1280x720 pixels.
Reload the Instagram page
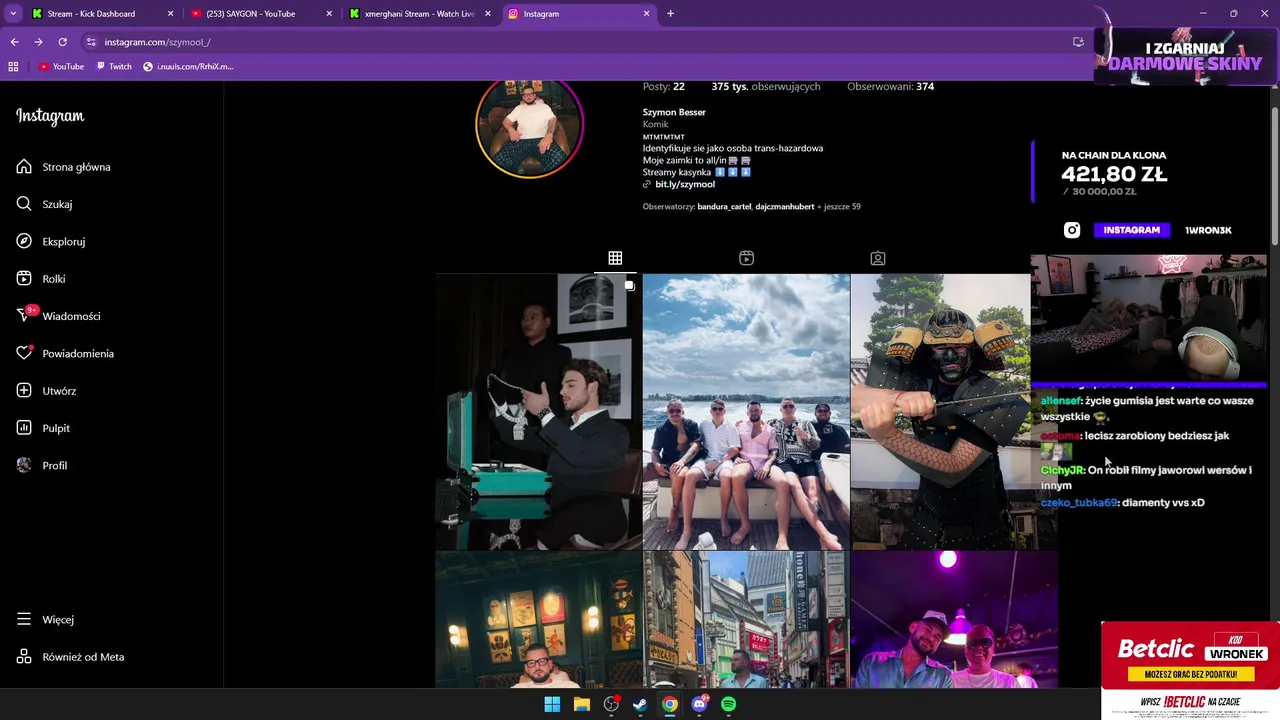pyautogui.click(x=62, y=42)
